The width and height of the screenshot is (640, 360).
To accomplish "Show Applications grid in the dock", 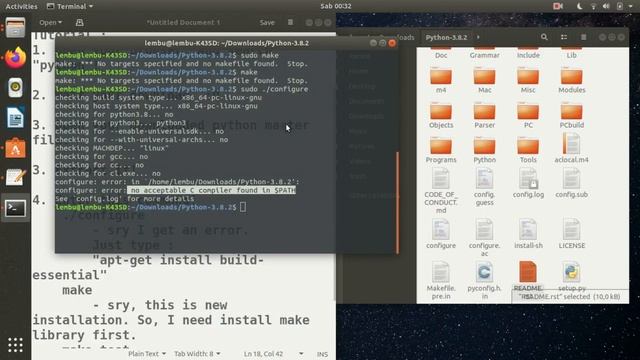I will point(15,345).
